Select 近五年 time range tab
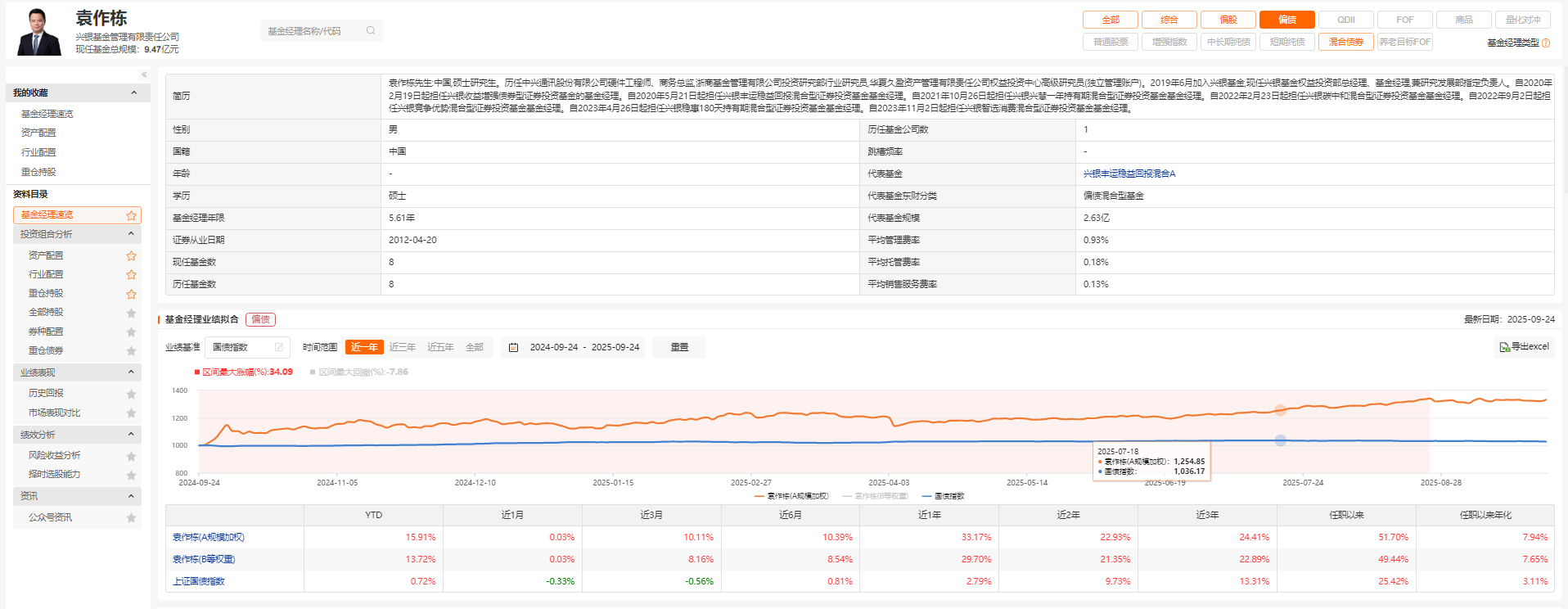This screenshot has height=609, width=1568. click(x=440, y=347)
